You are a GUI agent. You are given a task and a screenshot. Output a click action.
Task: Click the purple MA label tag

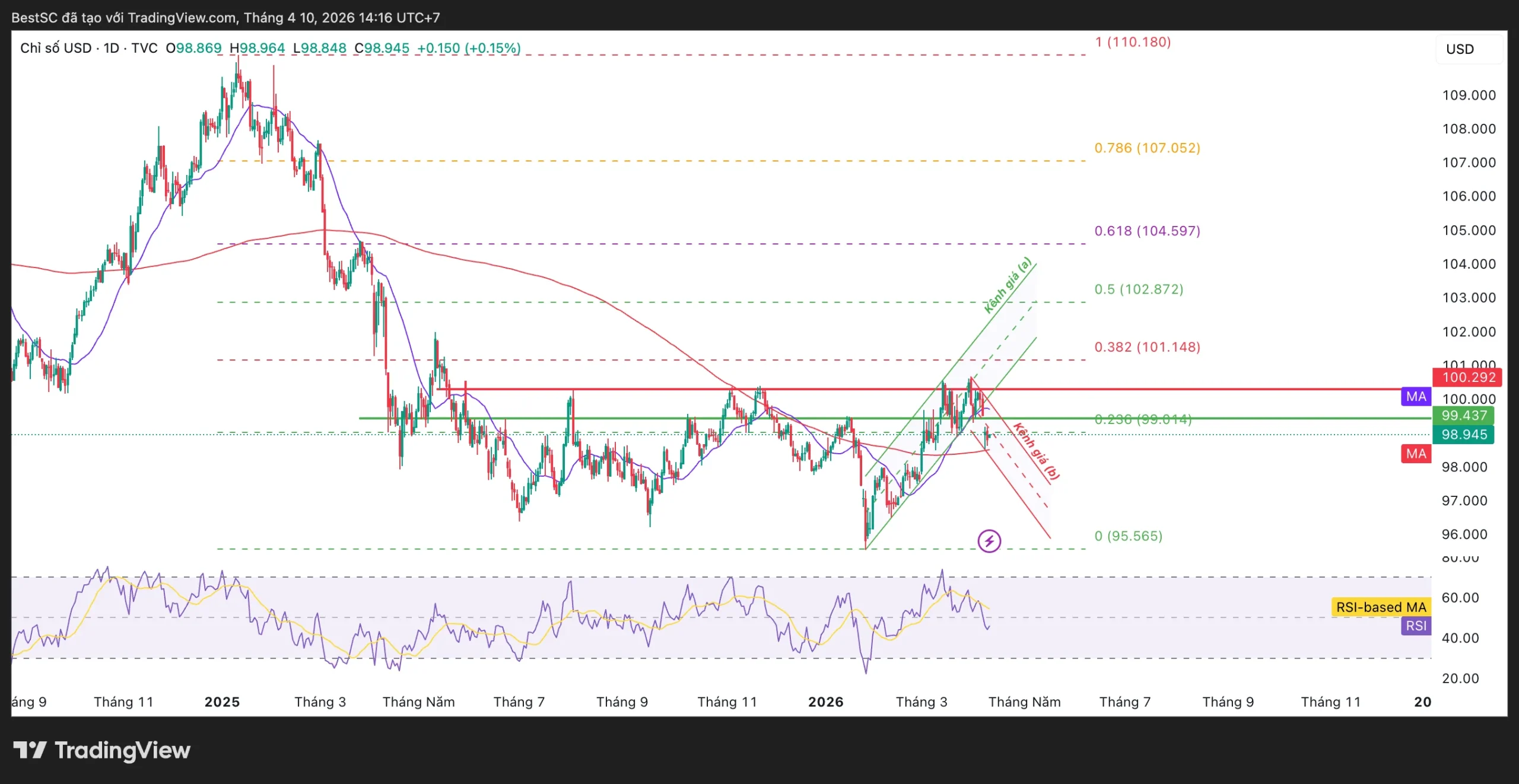[x=1416, y=397]
